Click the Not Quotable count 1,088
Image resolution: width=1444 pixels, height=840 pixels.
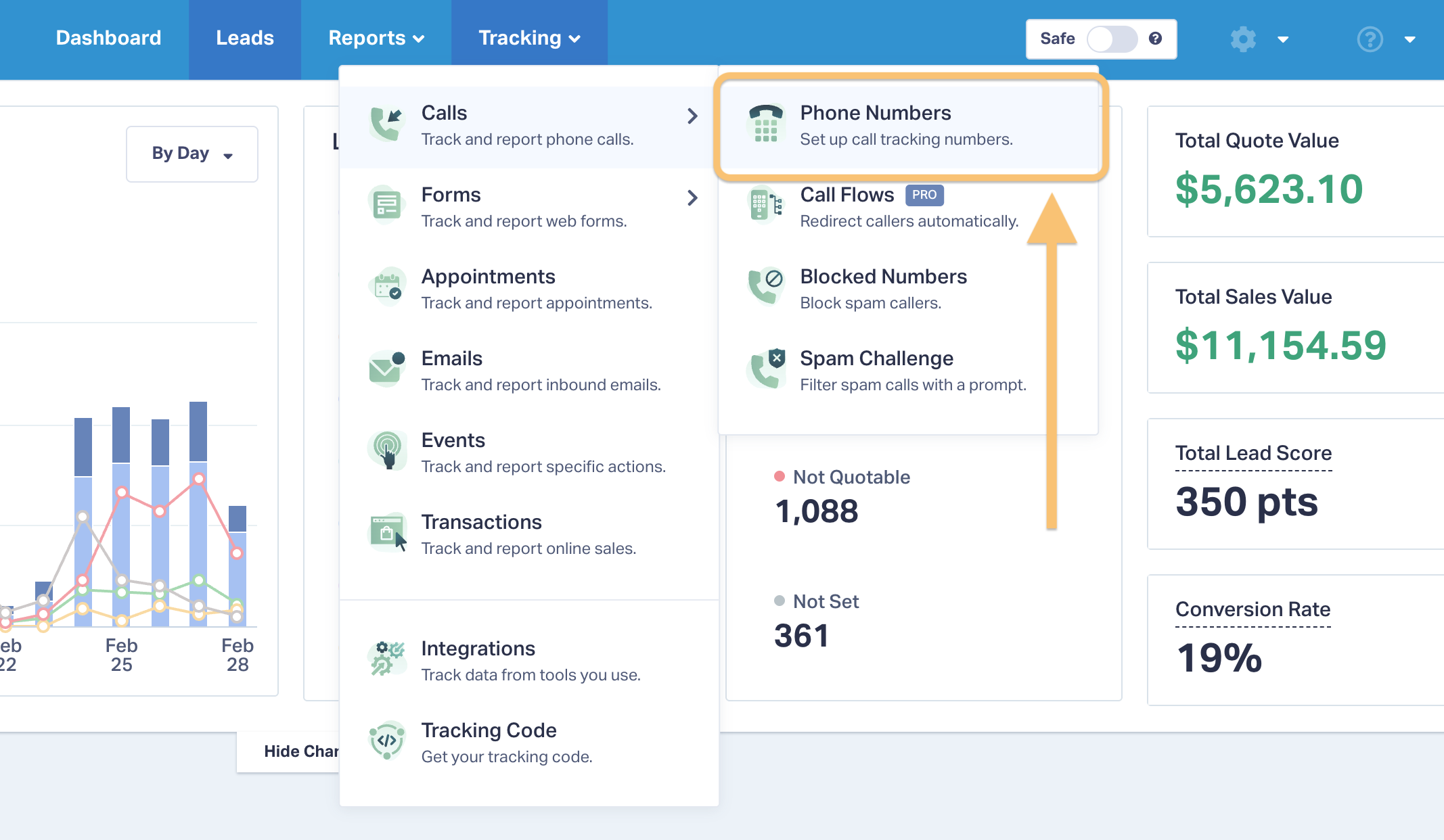pyautogui.click(x=817, y=511)
